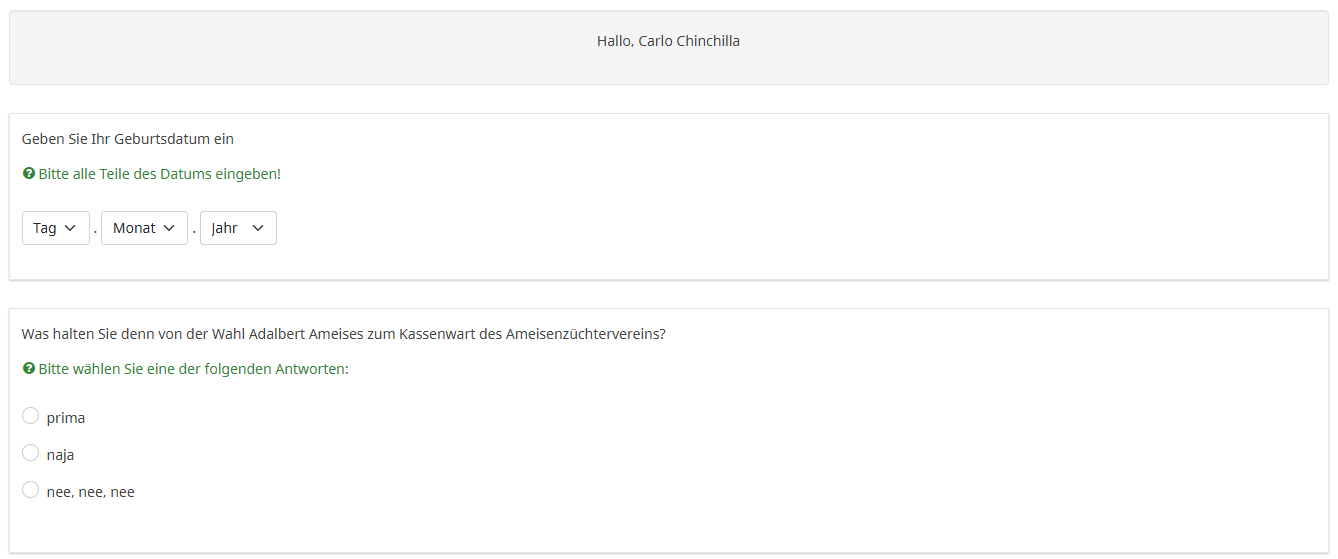This screenshot has width=1338, height=559.
Task: Click the chevron arrow in the Monat selector
Action: [169, 228]
